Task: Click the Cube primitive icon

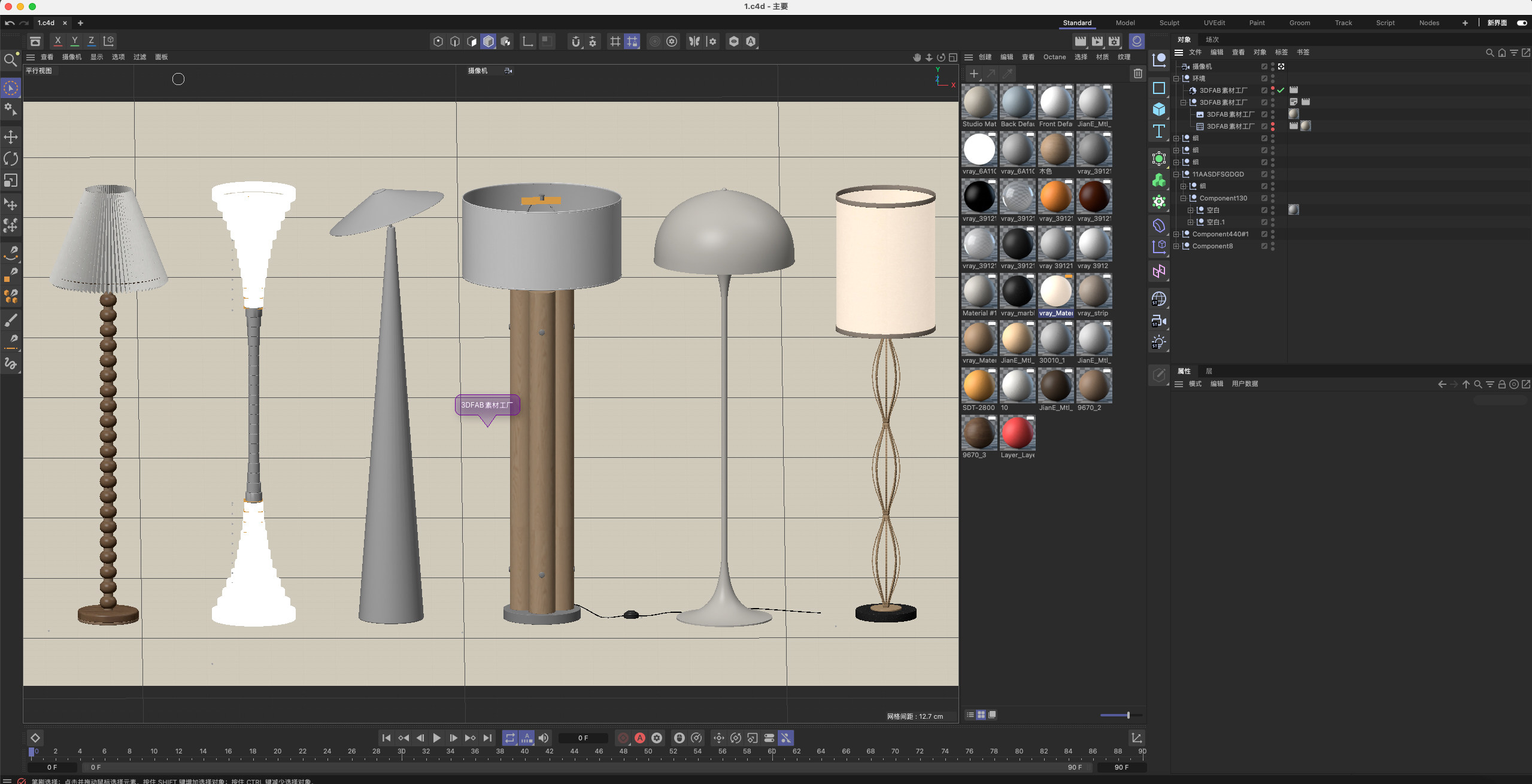Action: point(1159,109)
